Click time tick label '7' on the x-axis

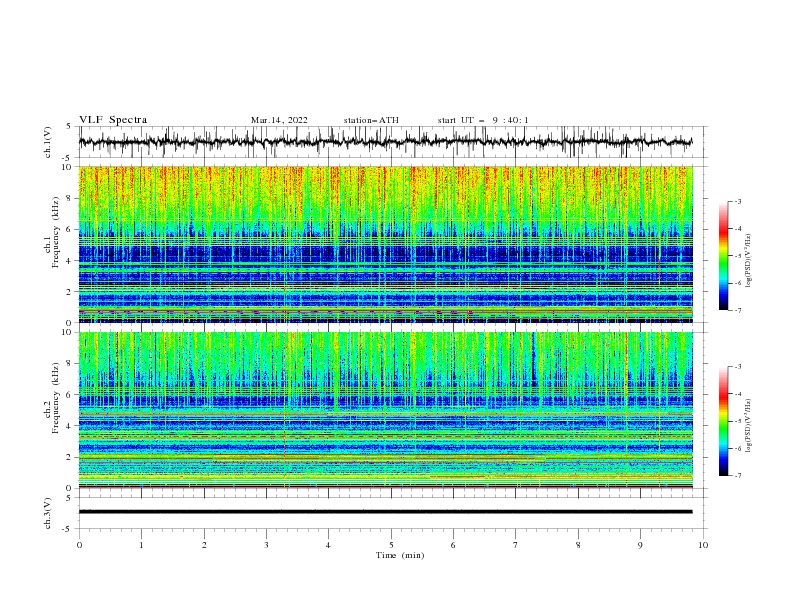(516, 545)
